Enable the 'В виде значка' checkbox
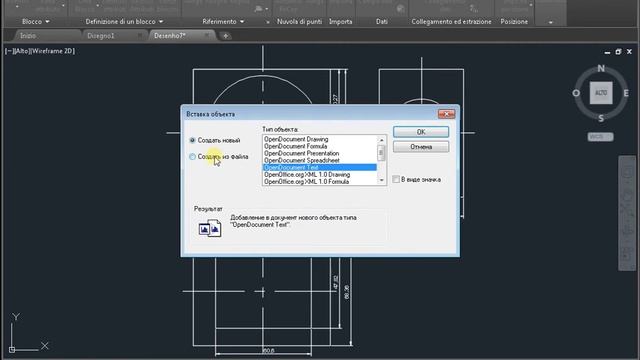 coord(396,179)
